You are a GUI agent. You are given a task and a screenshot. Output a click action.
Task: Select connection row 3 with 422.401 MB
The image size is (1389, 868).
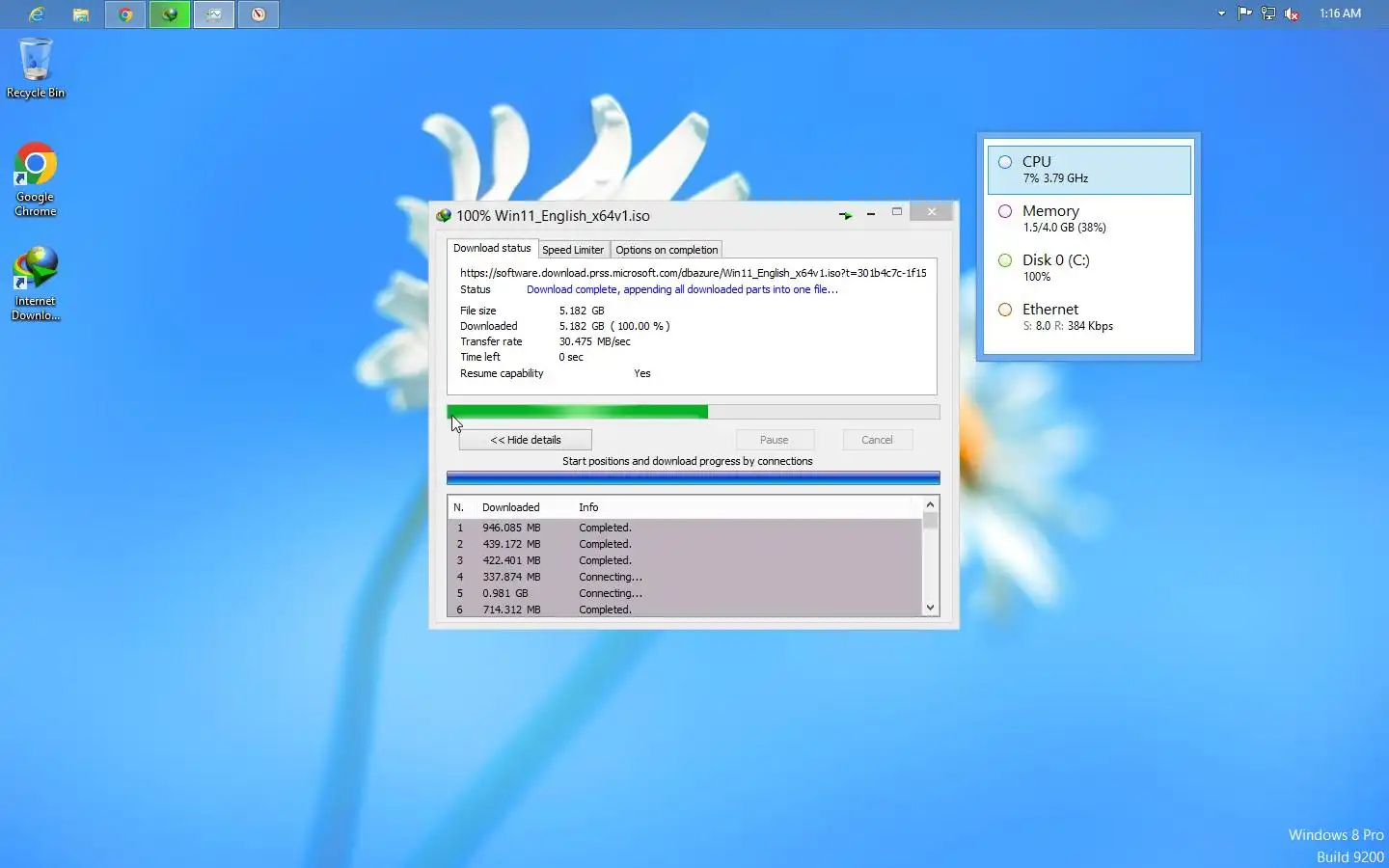pyautogui.click(x=685, y=560)
